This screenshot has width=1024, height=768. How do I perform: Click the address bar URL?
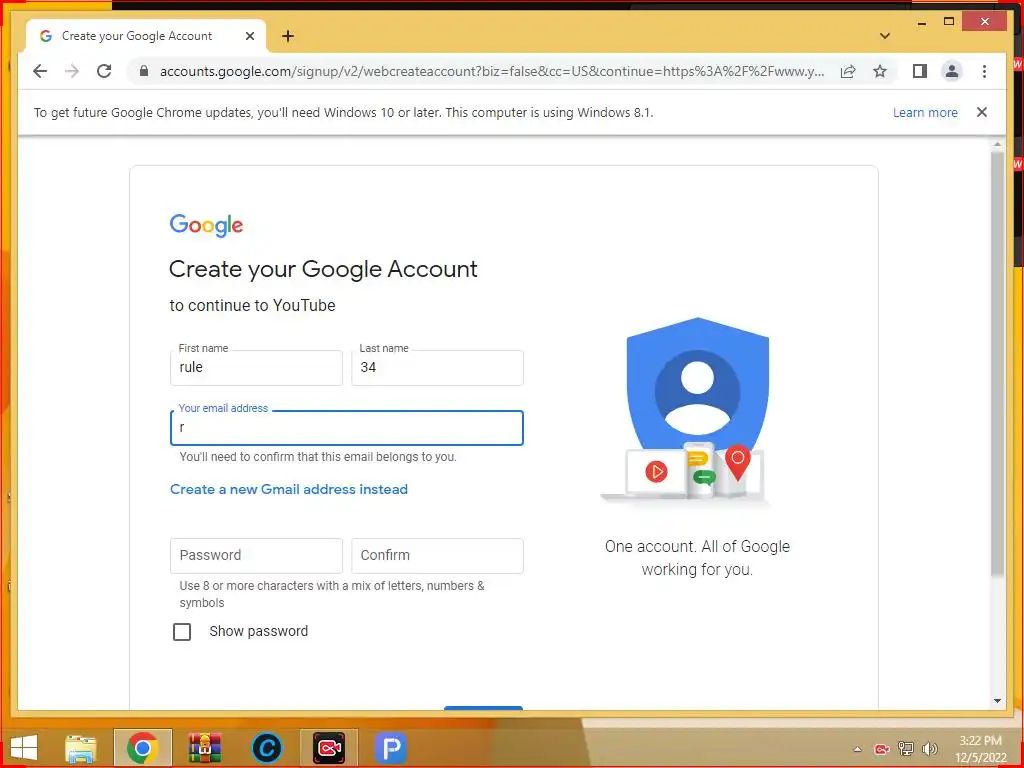point(491,71)
